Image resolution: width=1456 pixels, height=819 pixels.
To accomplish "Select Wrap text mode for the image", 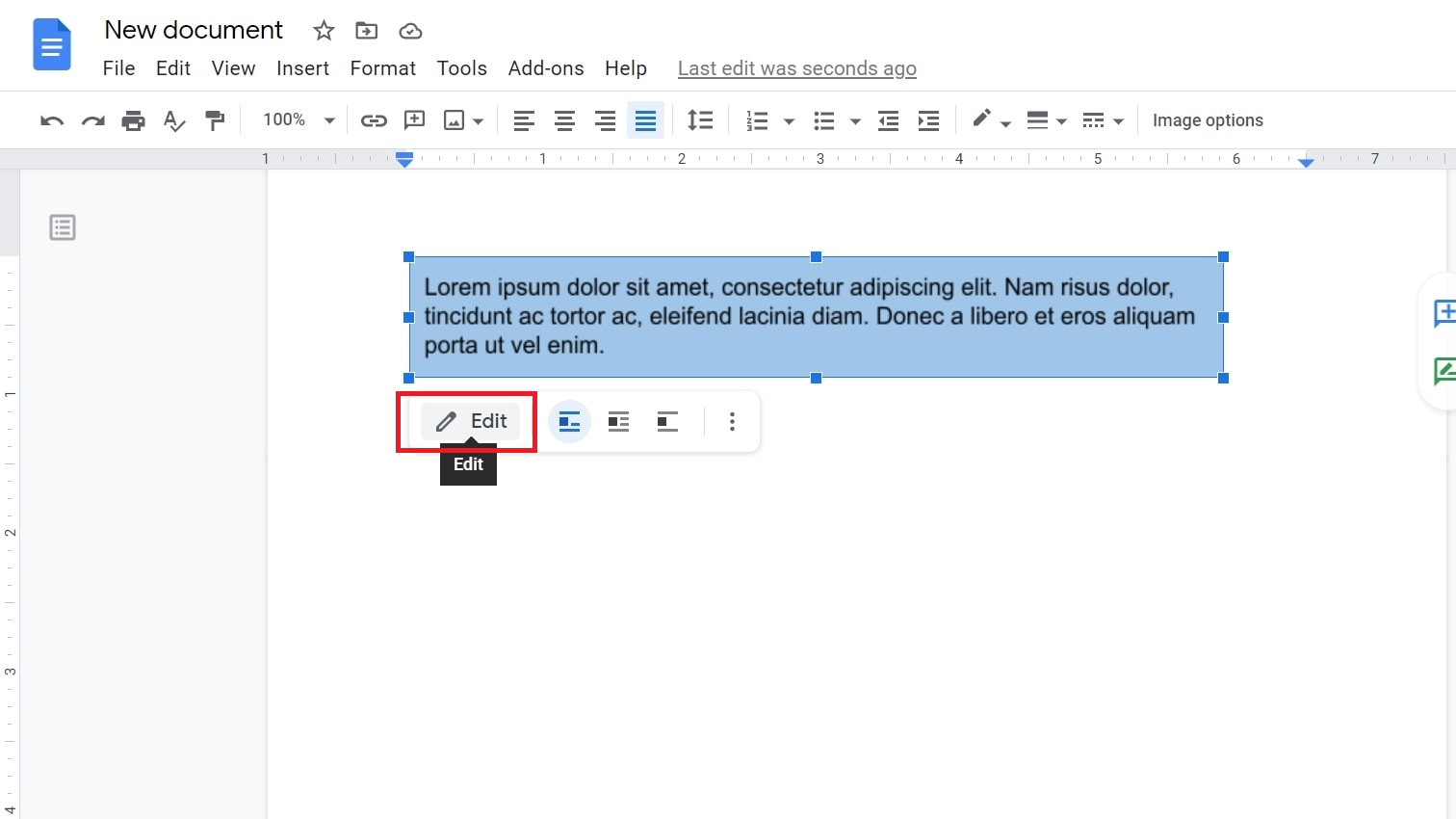I will click(617, 421).
